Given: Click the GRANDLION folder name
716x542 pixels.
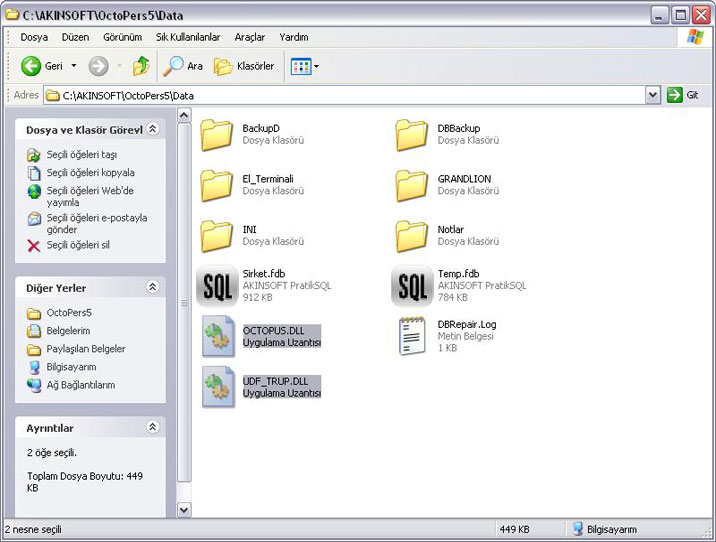Looking at the screenshot, I should 464,179.
